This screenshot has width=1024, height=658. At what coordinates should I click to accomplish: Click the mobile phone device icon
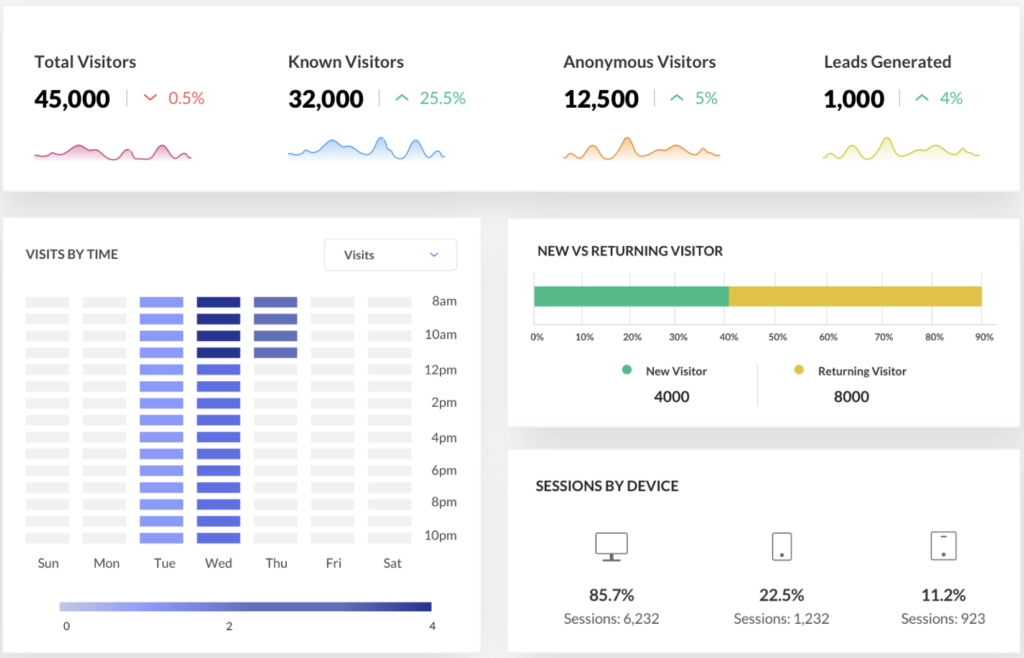782,546
